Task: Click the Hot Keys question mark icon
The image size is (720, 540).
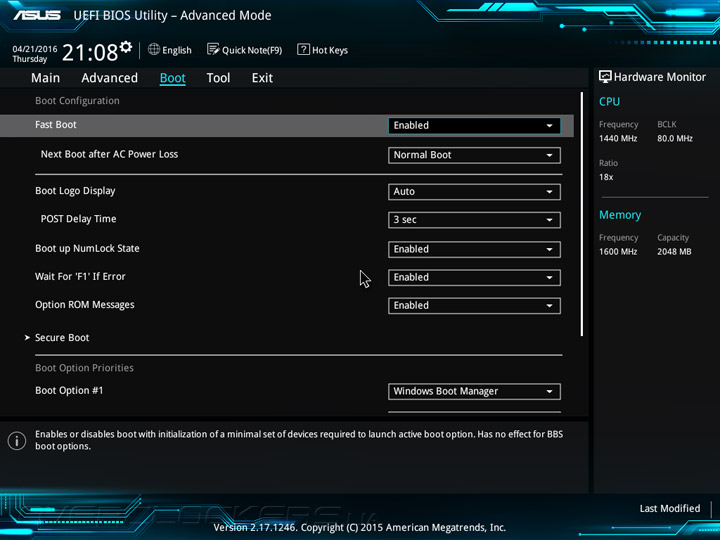Action: pos(303,49)
